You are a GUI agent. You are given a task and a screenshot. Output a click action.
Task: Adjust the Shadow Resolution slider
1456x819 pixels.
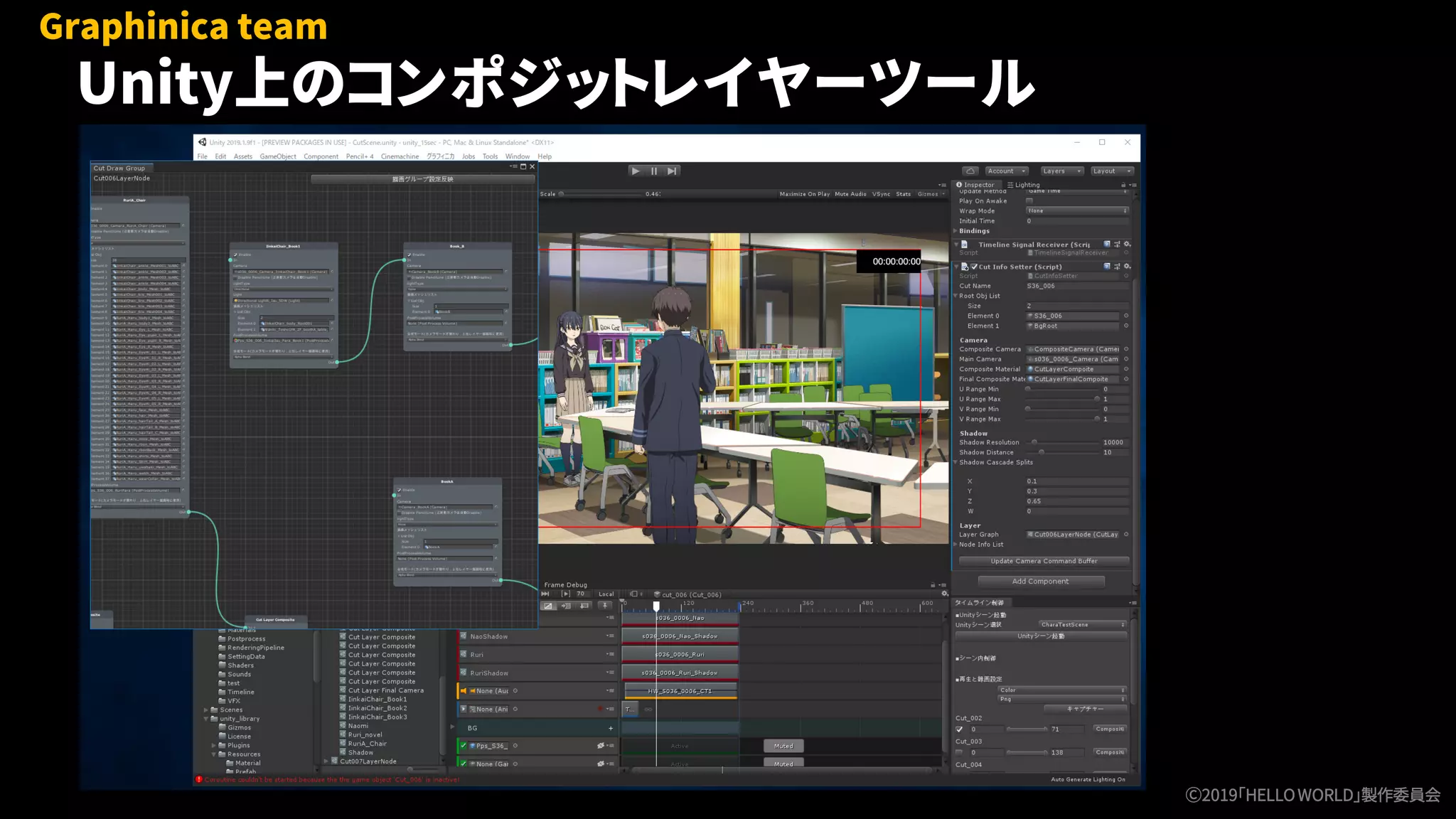click(1062, 442)
